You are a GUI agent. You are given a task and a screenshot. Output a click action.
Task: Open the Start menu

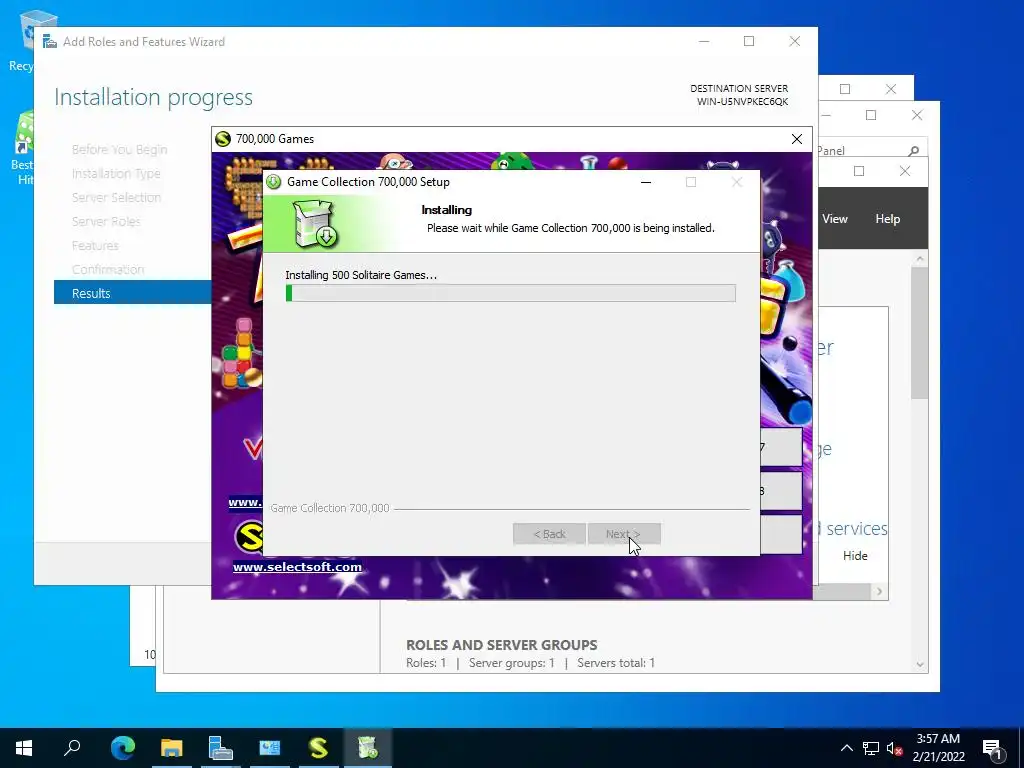point(24,748)
